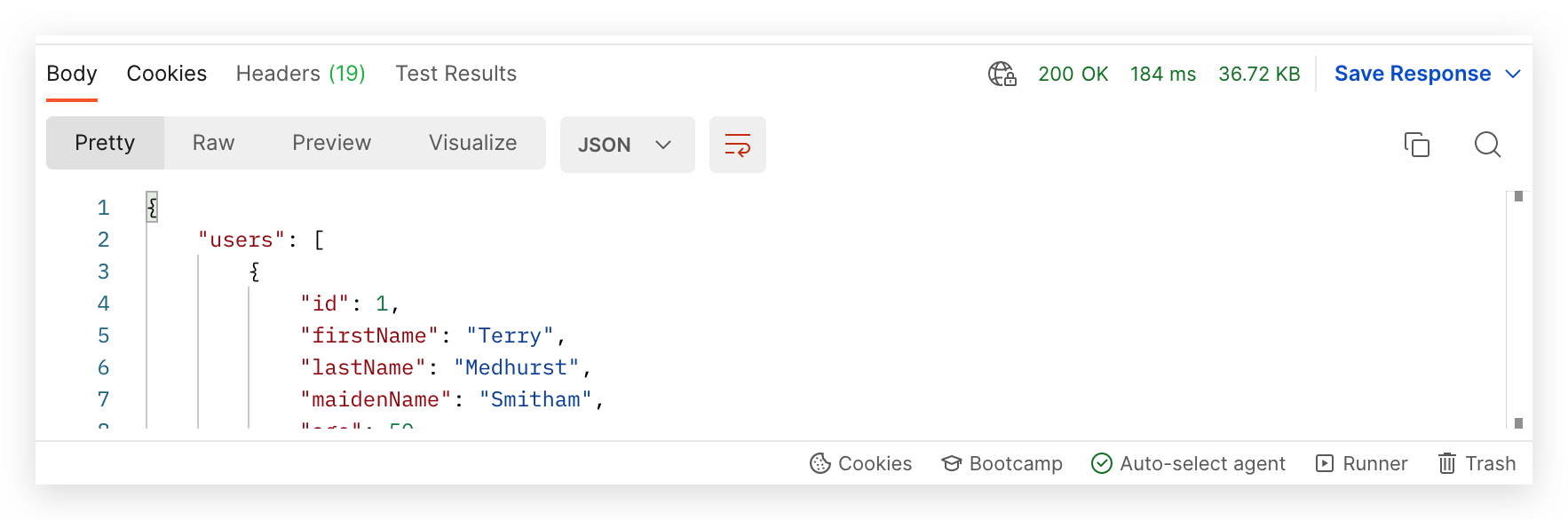Screen dimensions: 1568x520
Task: Switch to the Raw view
Action: pyautogui.click(x=213, y=143)
